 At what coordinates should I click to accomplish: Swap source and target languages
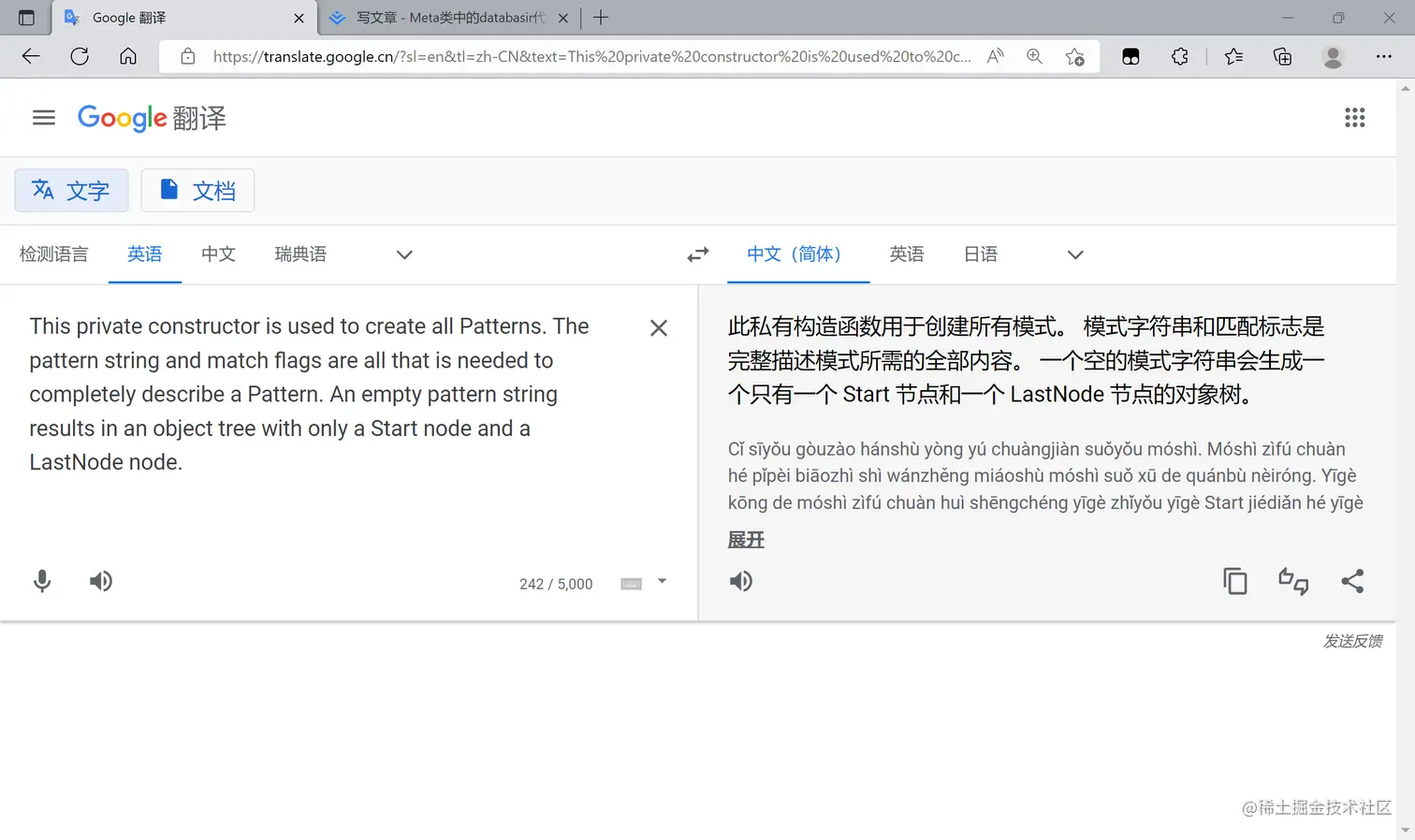tap(698, 254)
